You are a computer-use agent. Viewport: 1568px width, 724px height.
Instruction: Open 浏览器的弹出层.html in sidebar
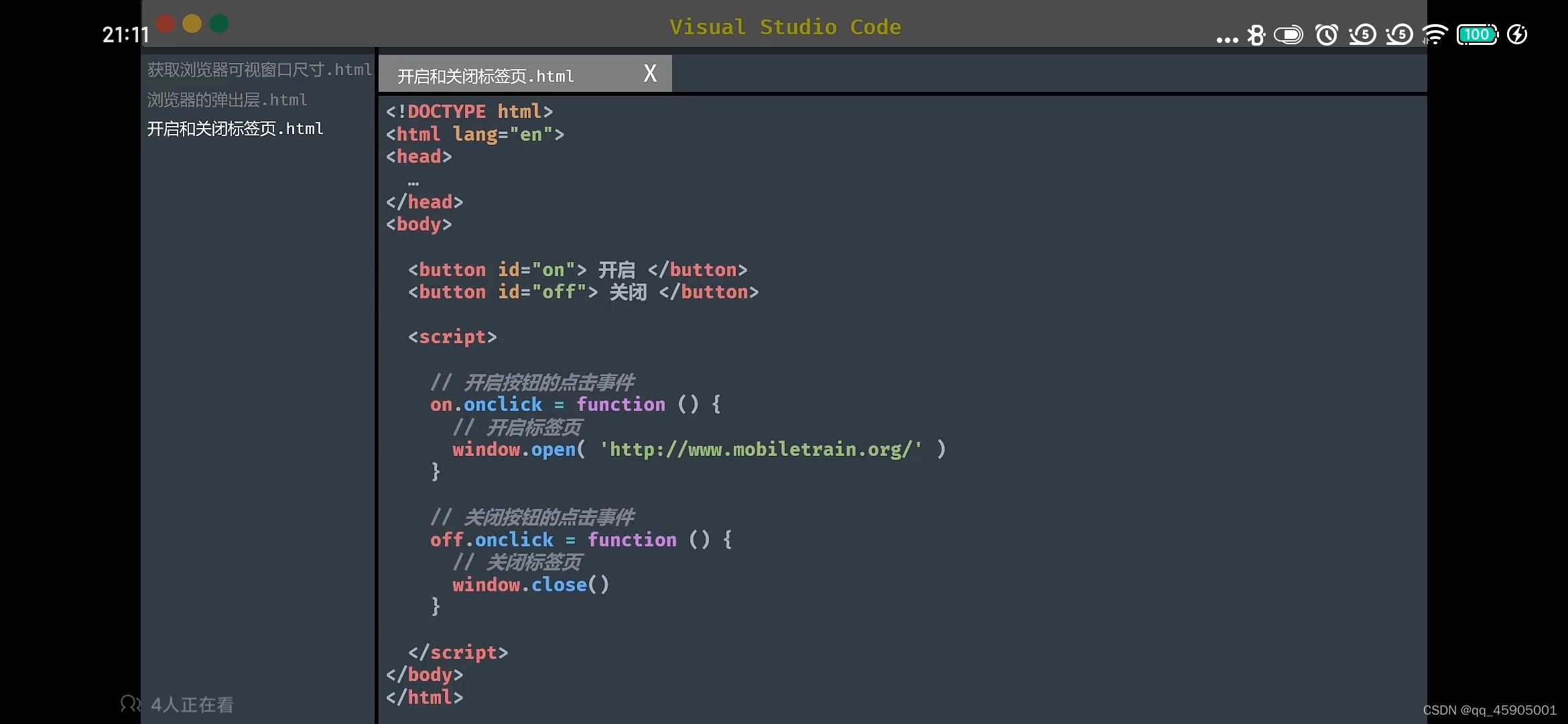[227, 100]
